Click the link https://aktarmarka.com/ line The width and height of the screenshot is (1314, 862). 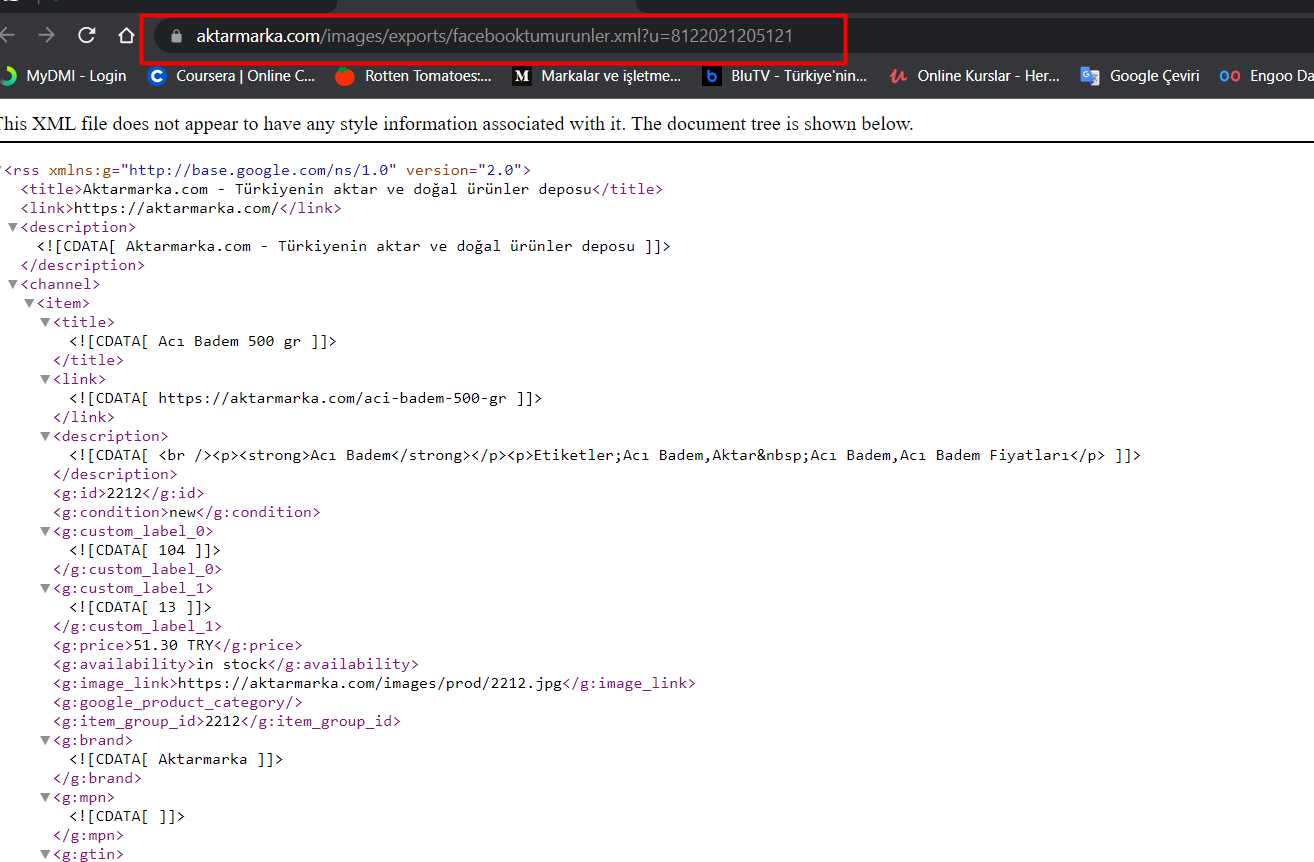[181, 208]
